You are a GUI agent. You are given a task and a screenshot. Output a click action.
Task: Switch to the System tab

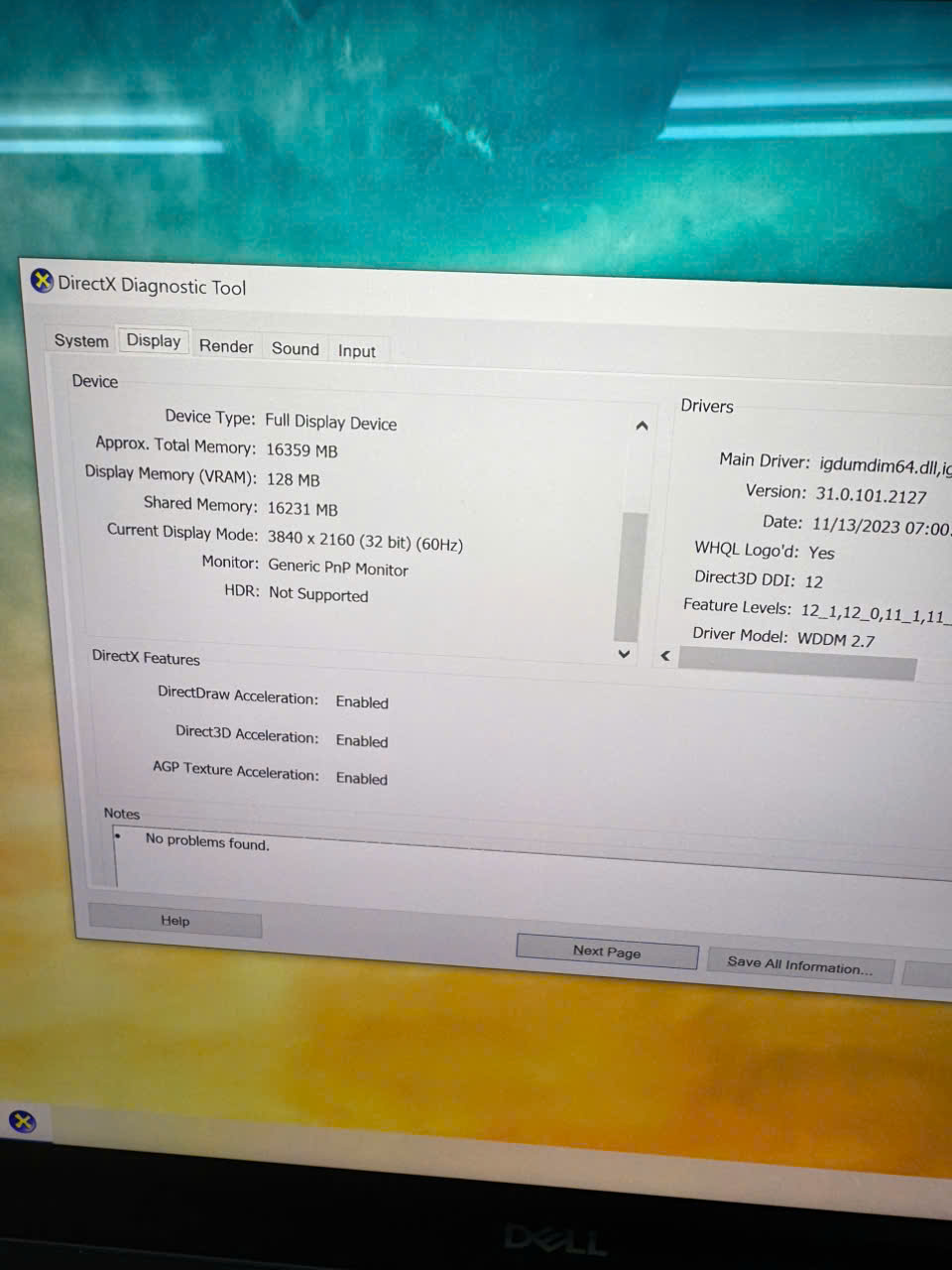click(81, 340)
